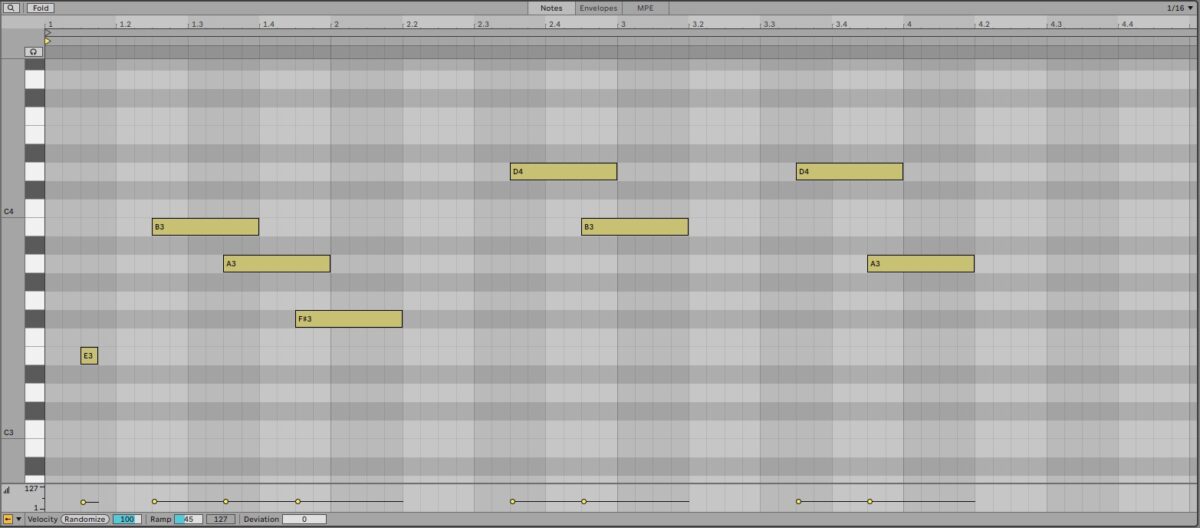1200x528 pixels.
Task: Click the Ramp start value field 45
Action: [x=188, y=519]
